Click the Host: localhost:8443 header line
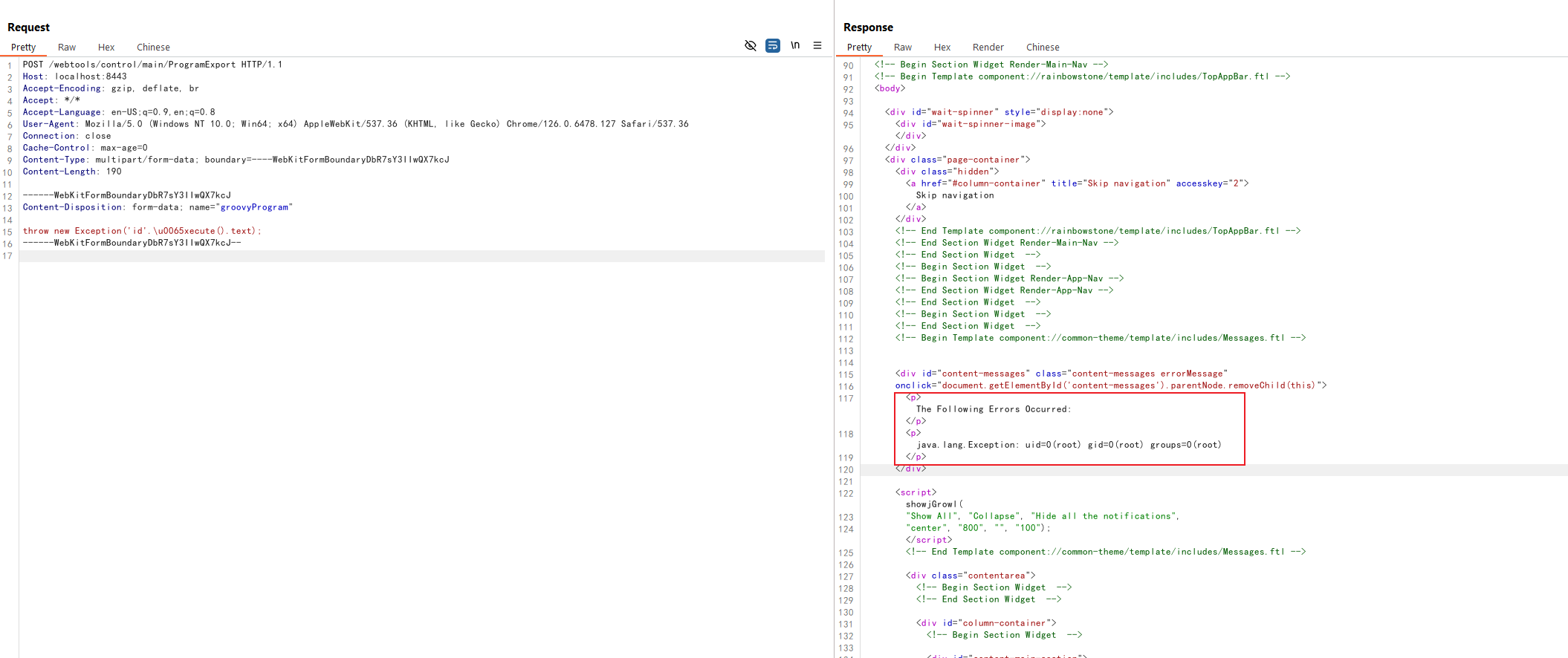Image resolution: width=1568 pixels, height=658 pixels. point(74,76)
